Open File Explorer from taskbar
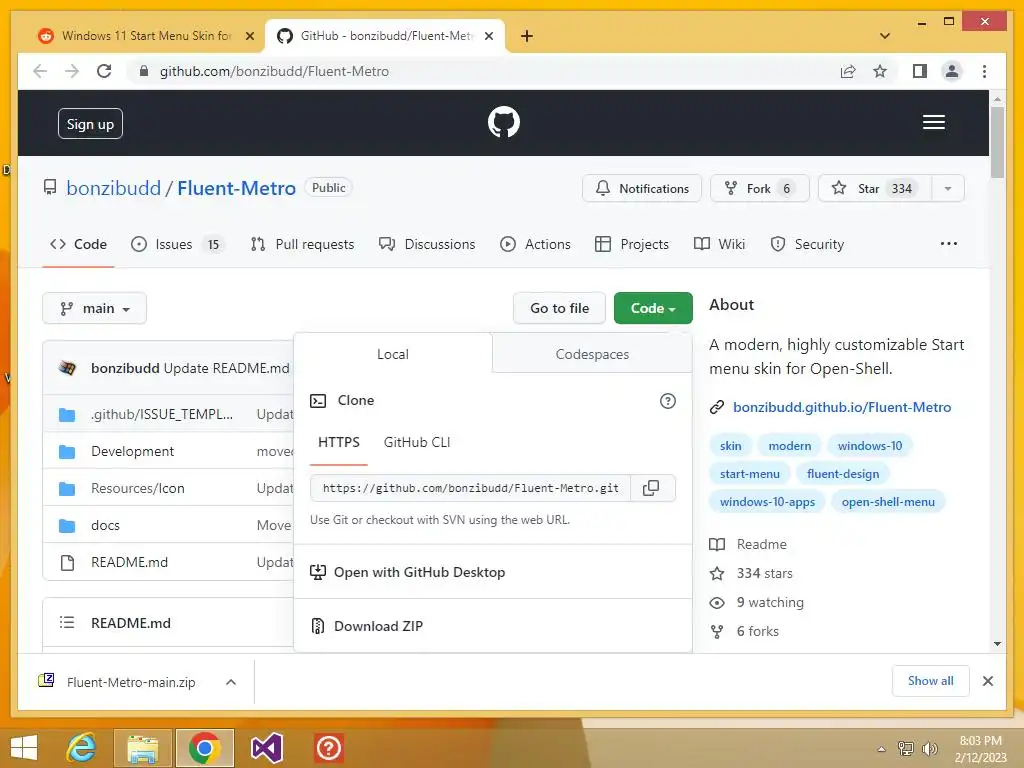Image resolution: width=1024 pixels, height=768 pixels. pyautogui.click(x=142, y=748)
